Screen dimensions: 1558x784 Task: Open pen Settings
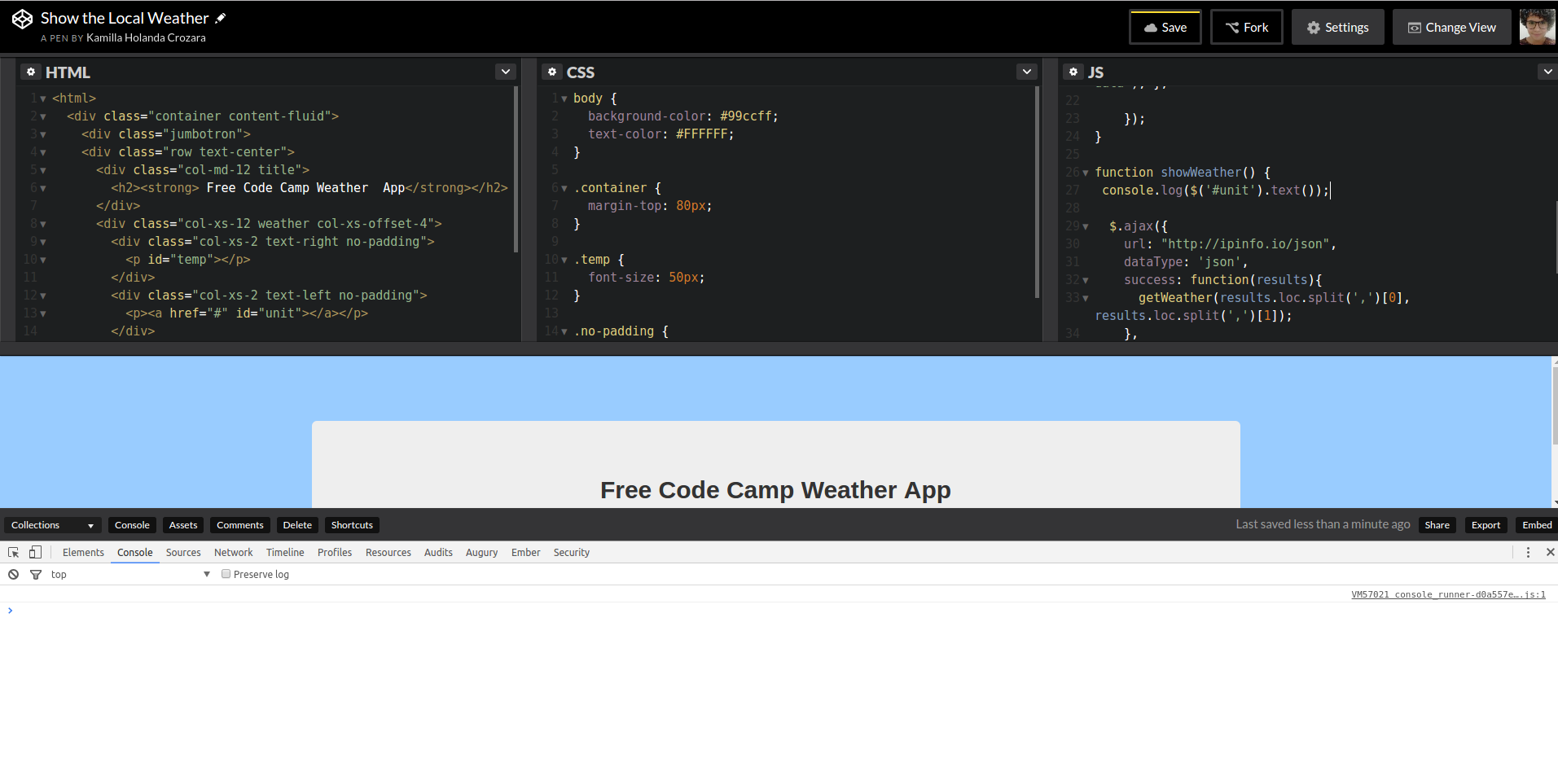[1338, 27]
